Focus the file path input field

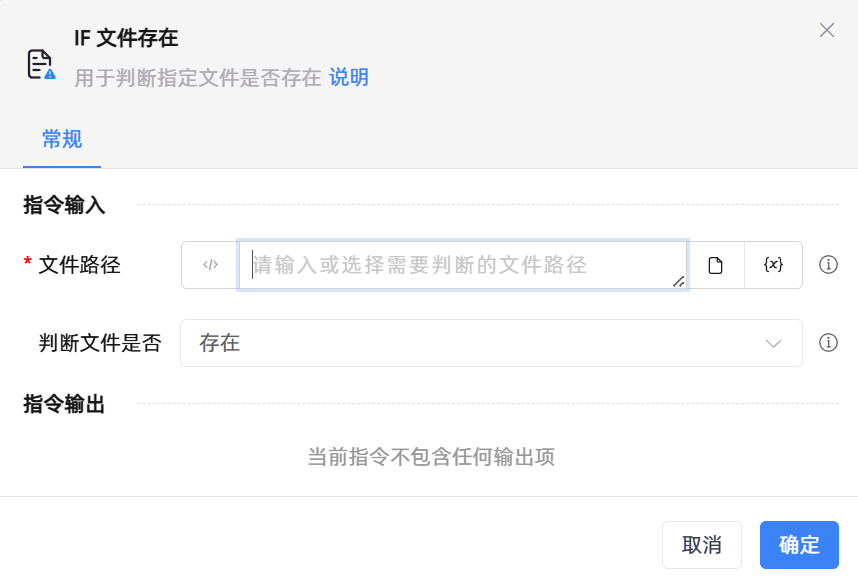point(450,264)
